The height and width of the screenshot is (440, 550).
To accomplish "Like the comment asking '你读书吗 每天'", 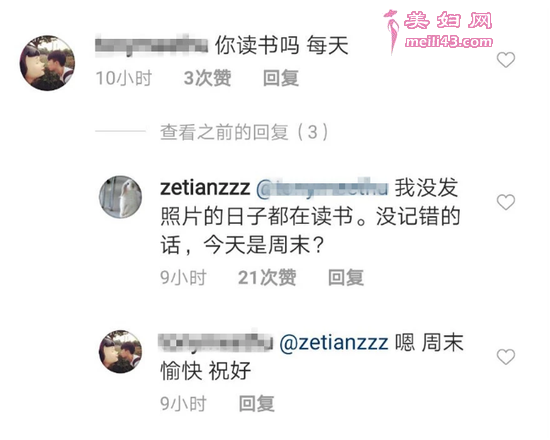I will [x=506, y=60].
